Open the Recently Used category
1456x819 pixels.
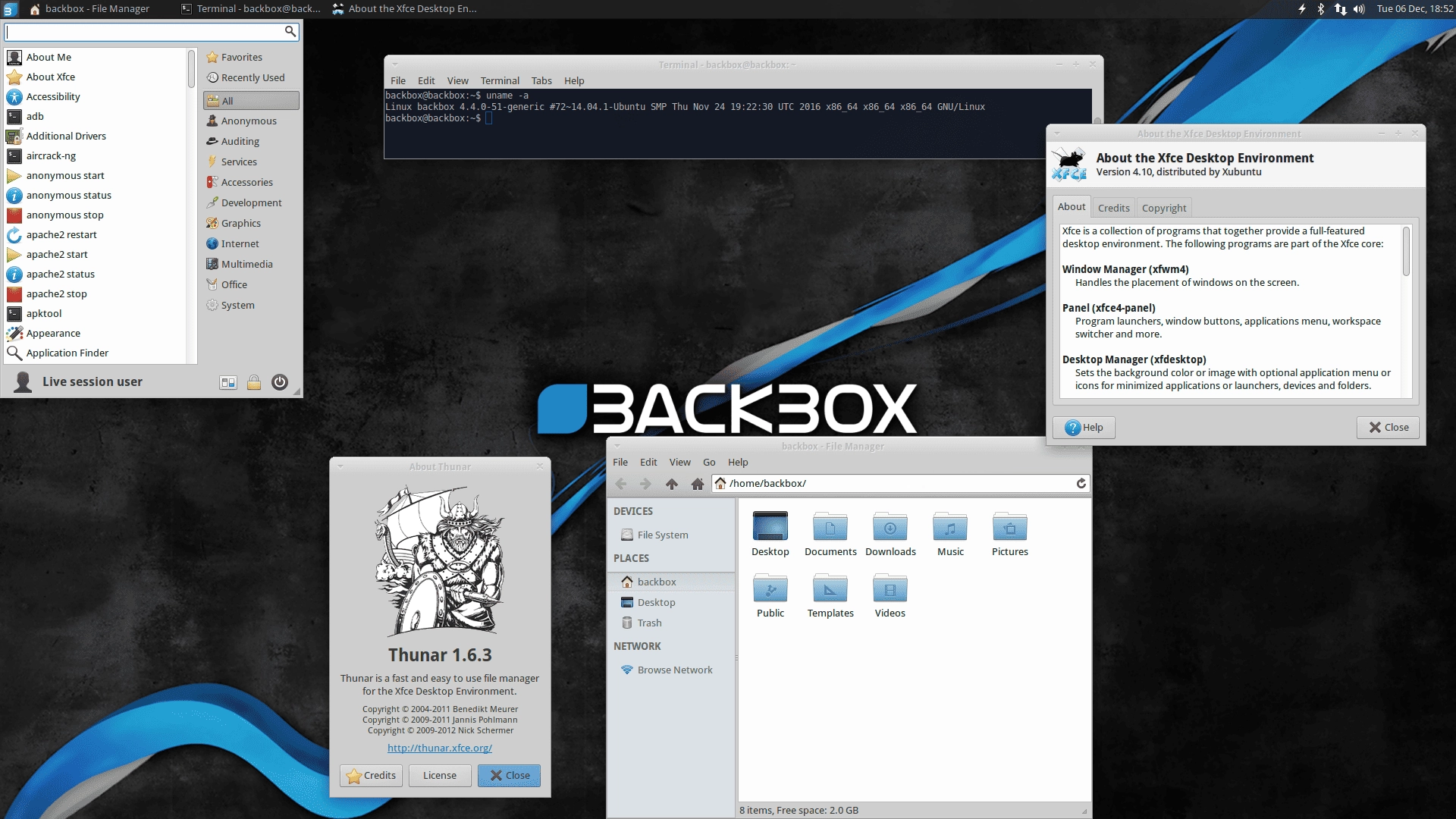click(x=251, y=77)
